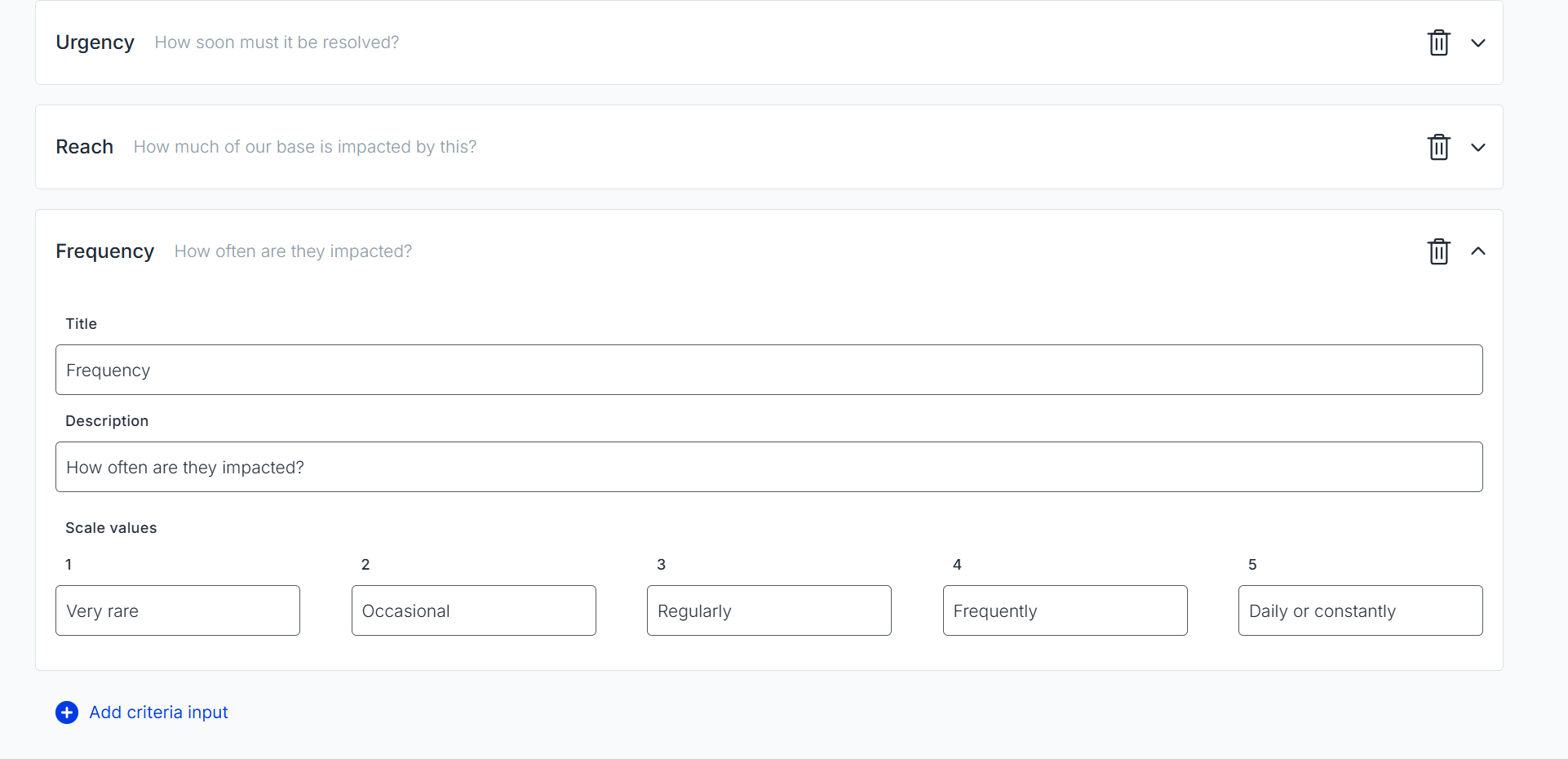
Task: Edit the Occasional scale value field
Action: 473,610
